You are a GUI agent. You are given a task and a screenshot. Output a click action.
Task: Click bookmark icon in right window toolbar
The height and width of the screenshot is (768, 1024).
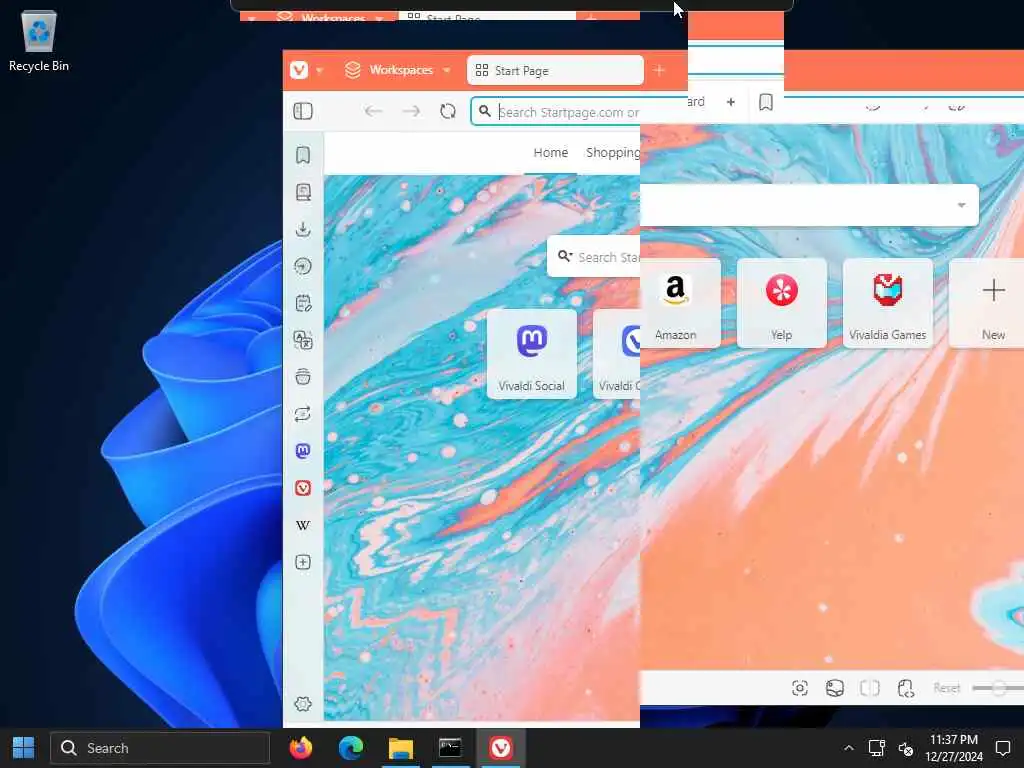[x=766, y=102]
